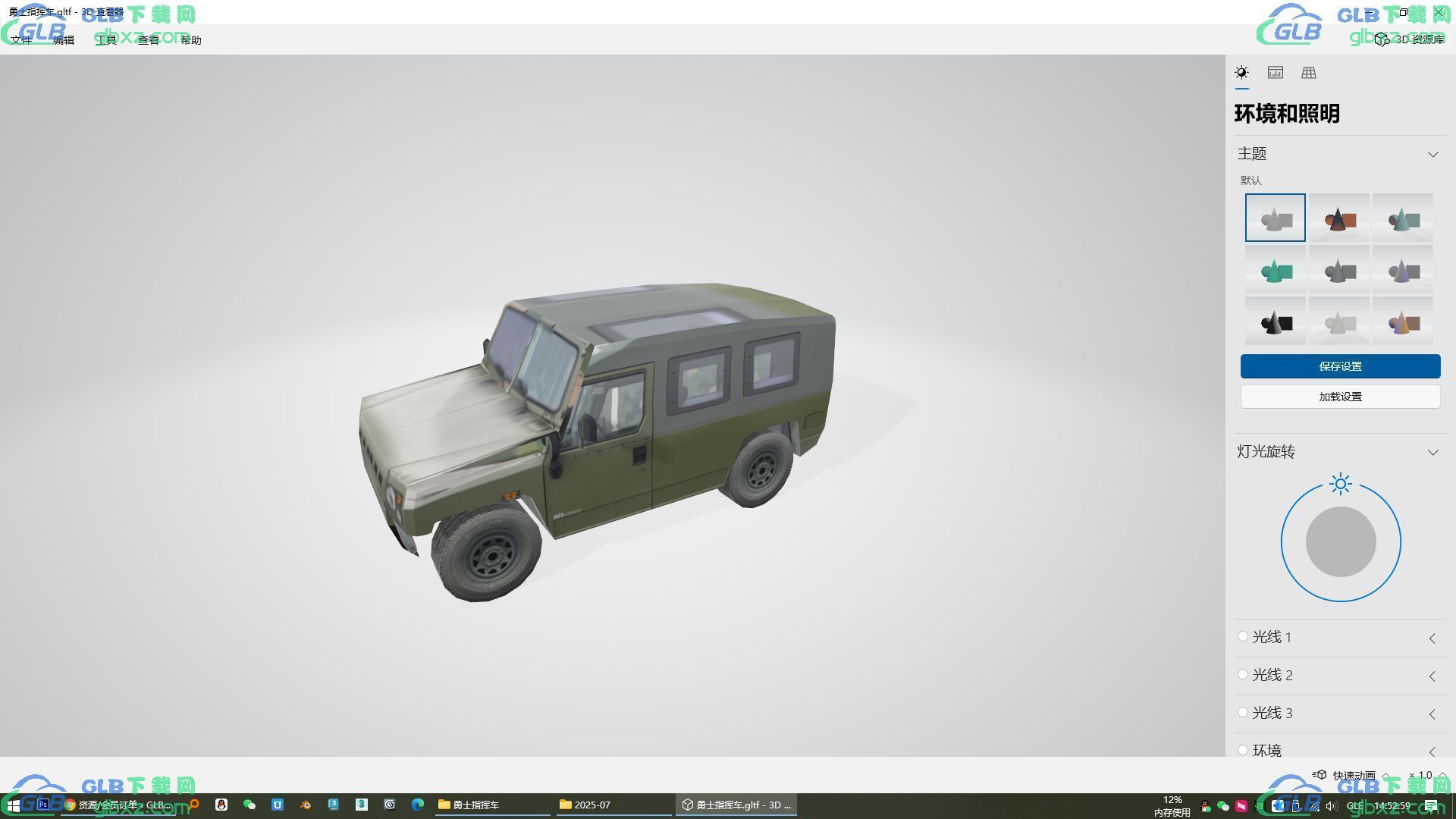This screenshot has height=819, width=1456.
Task: Toggle the 光线 1 light on
Action: click(x=1242, y=637)
